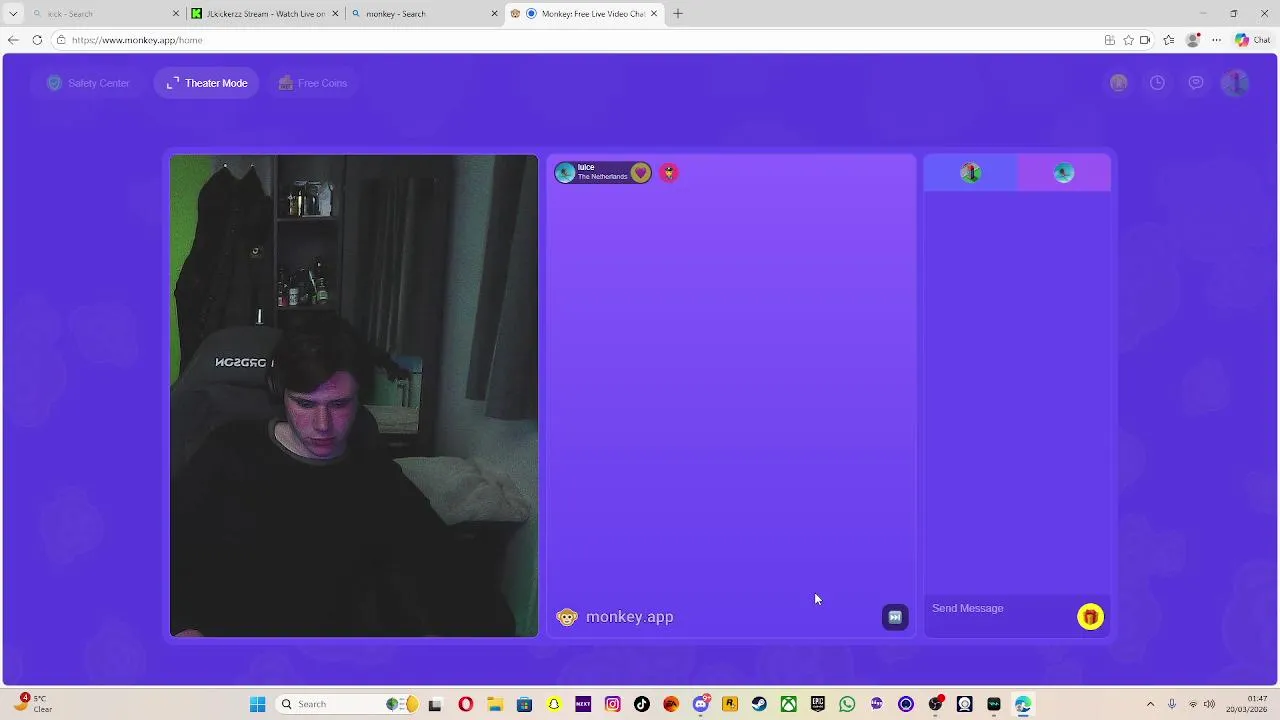This screenshot has height=720, width=1280.
Task: Open Steam from the taskbar
Action: coord(759,704)
